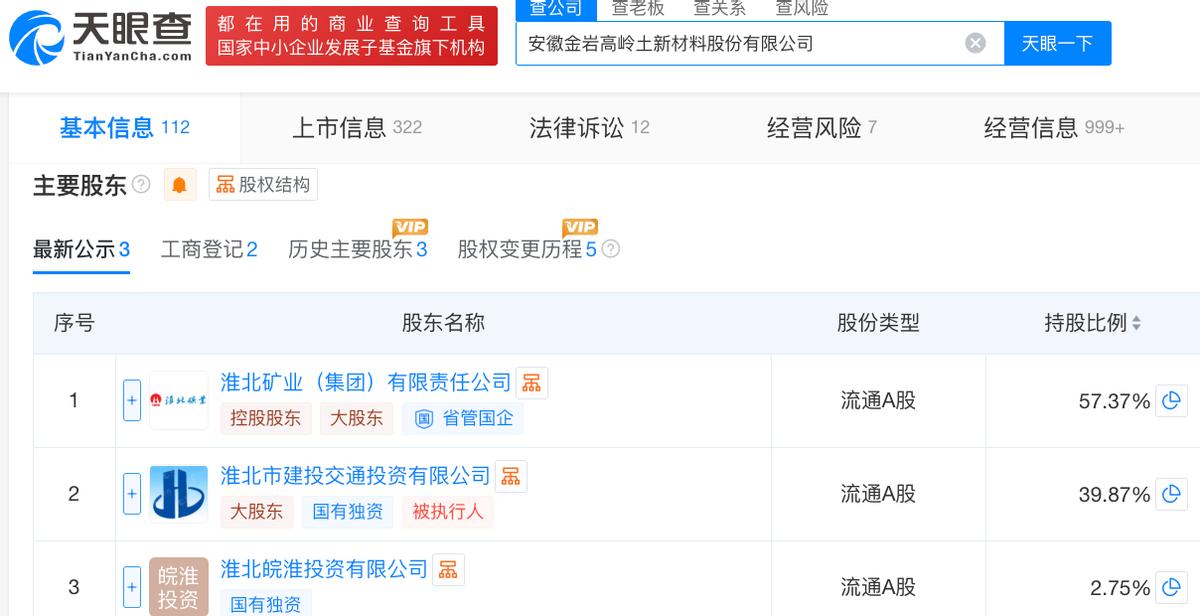1200x616 pixels.
Task: Click the orange bell alert icon
Action: [179, 185]
